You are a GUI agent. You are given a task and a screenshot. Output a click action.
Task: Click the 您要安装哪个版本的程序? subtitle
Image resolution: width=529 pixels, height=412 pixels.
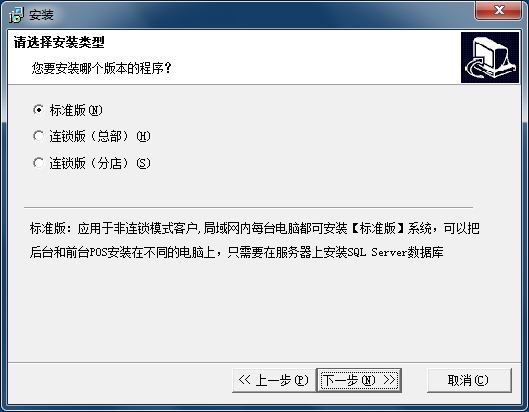pos(102,68)
